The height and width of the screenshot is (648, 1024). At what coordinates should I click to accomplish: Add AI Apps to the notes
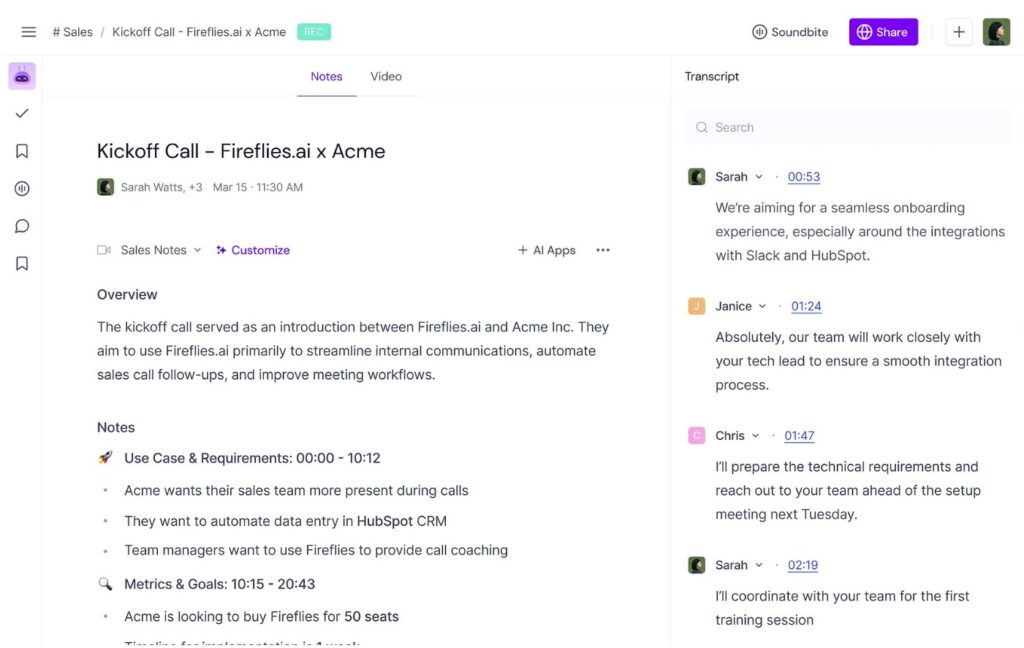(x=547, y=250)
